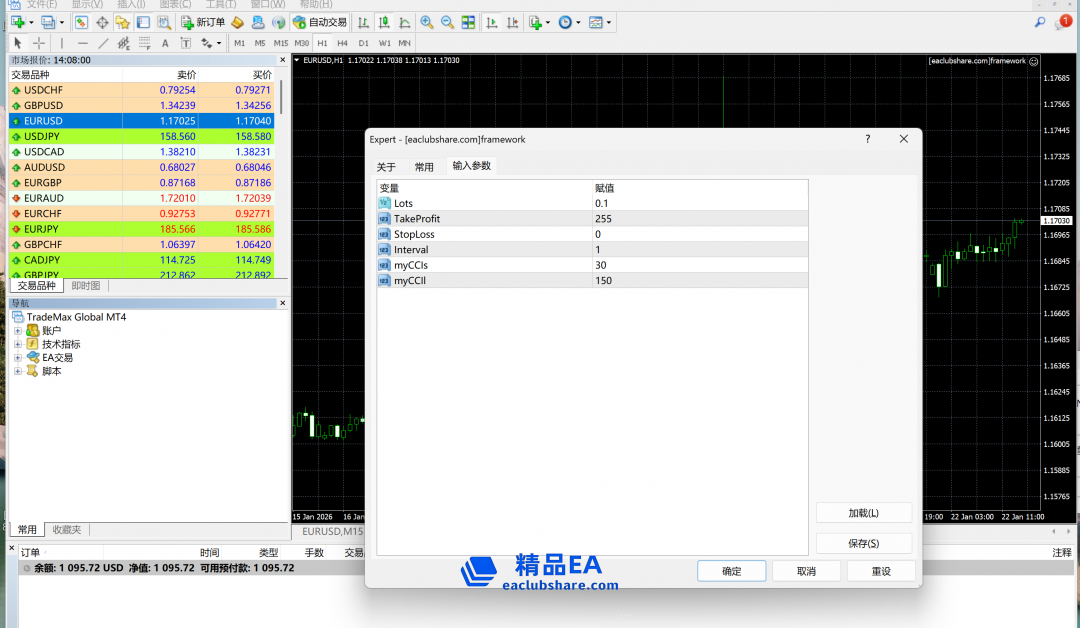Switch chart timeframe to H4
The image size is (1080, 628).
(342, 43)
